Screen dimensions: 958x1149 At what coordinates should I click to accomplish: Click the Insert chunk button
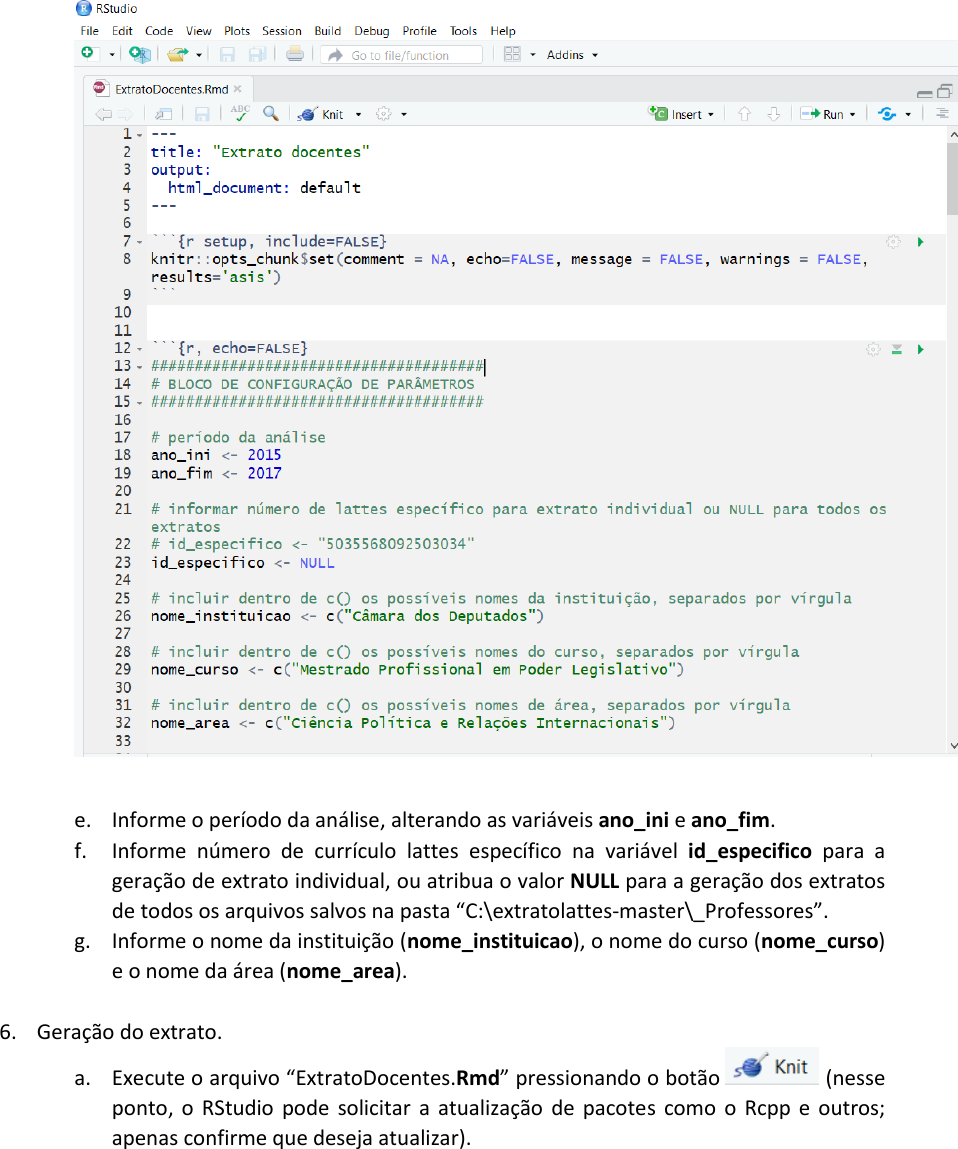681,114
